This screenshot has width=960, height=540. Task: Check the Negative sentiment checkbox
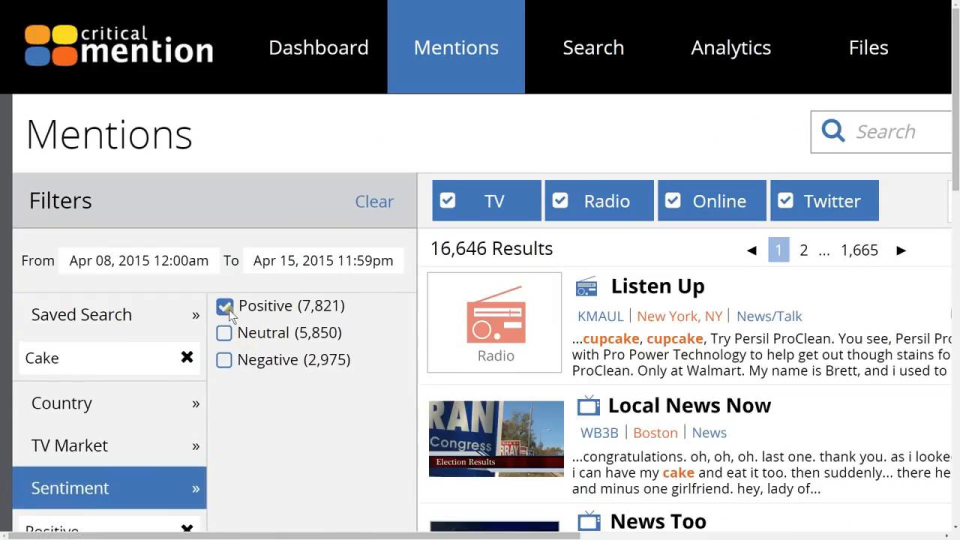point(224,360)
